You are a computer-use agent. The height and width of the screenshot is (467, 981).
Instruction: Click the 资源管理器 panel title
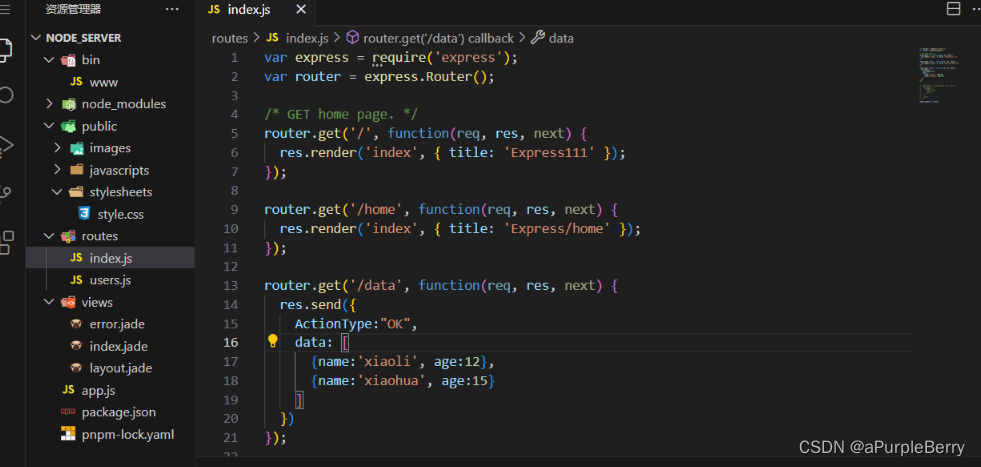tap(73, 9)
